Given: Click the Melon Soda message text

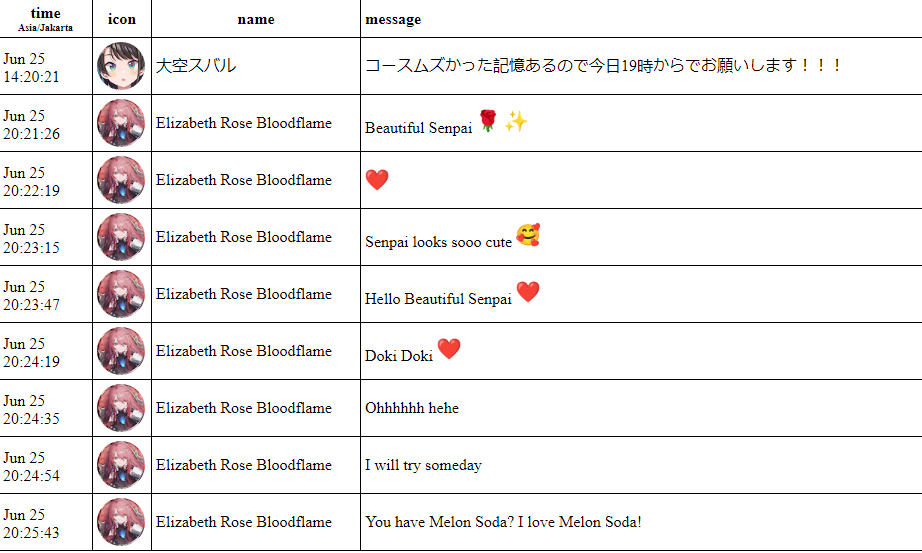Looking at the screenshot, I should (x=503, y=522).
